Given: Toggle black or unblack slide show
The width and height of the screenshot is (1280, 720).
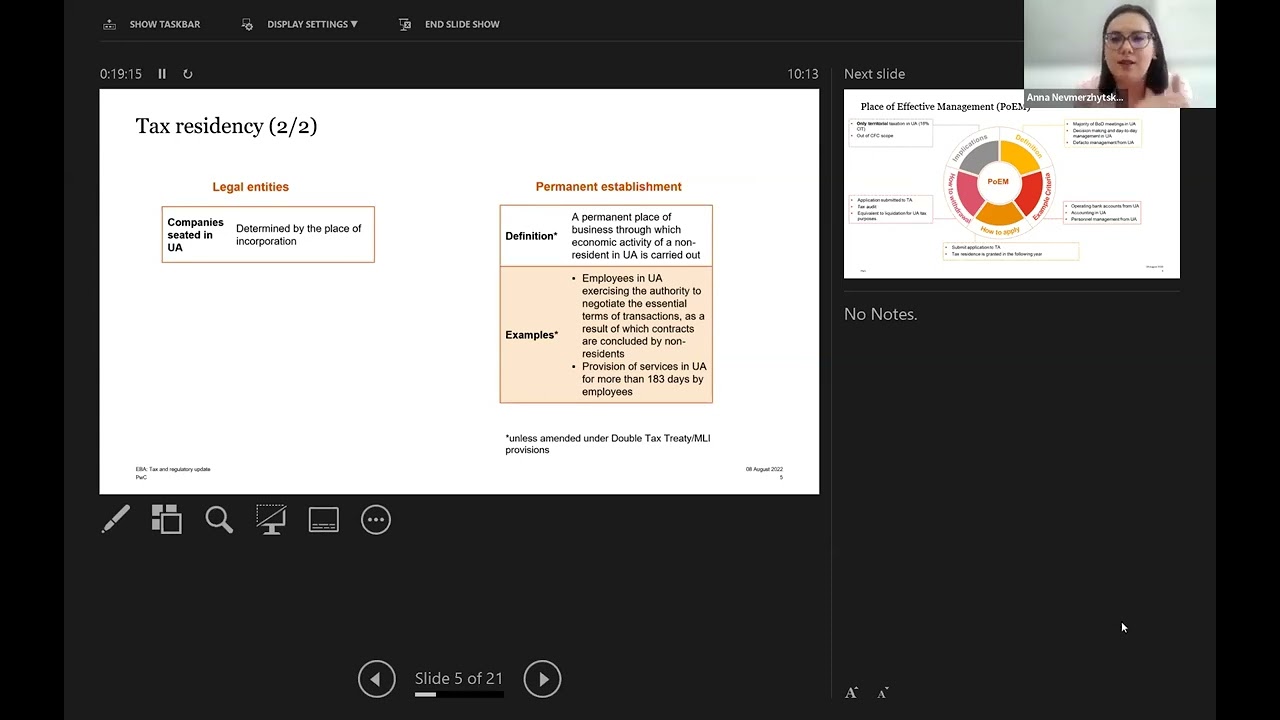Looking at the screenshot, I should [271, 519].
